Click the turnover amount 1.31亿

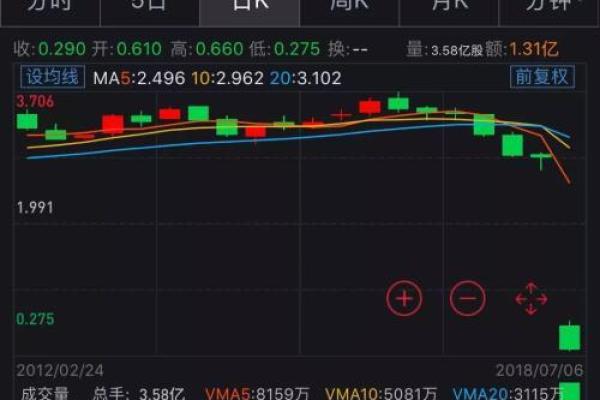(x=533, y=49)
